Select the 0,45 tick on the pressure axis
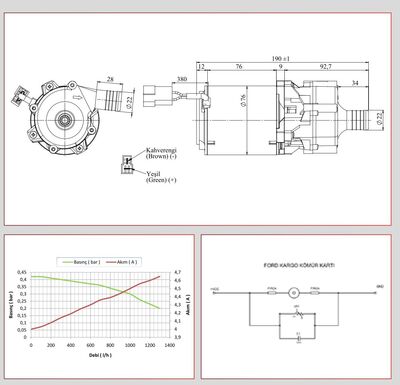400x385 pixels. tap(23, 272)
